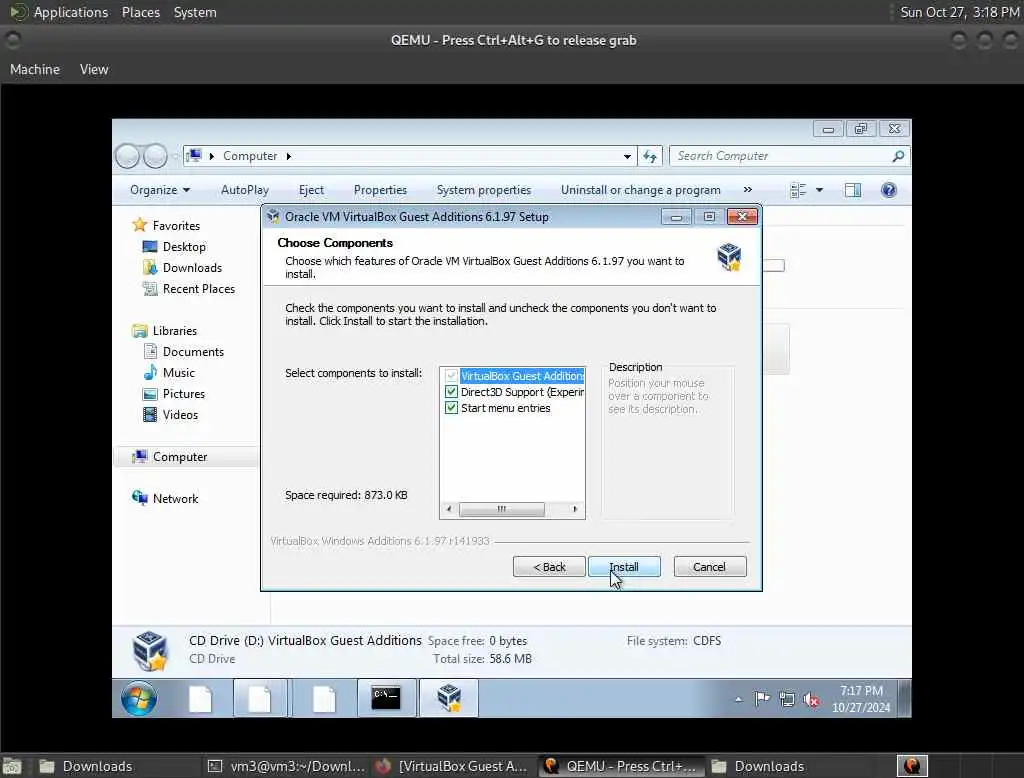The image size is (1024, 778).
Task: Click the Explorer back navigation button
Action: point(127,156)
